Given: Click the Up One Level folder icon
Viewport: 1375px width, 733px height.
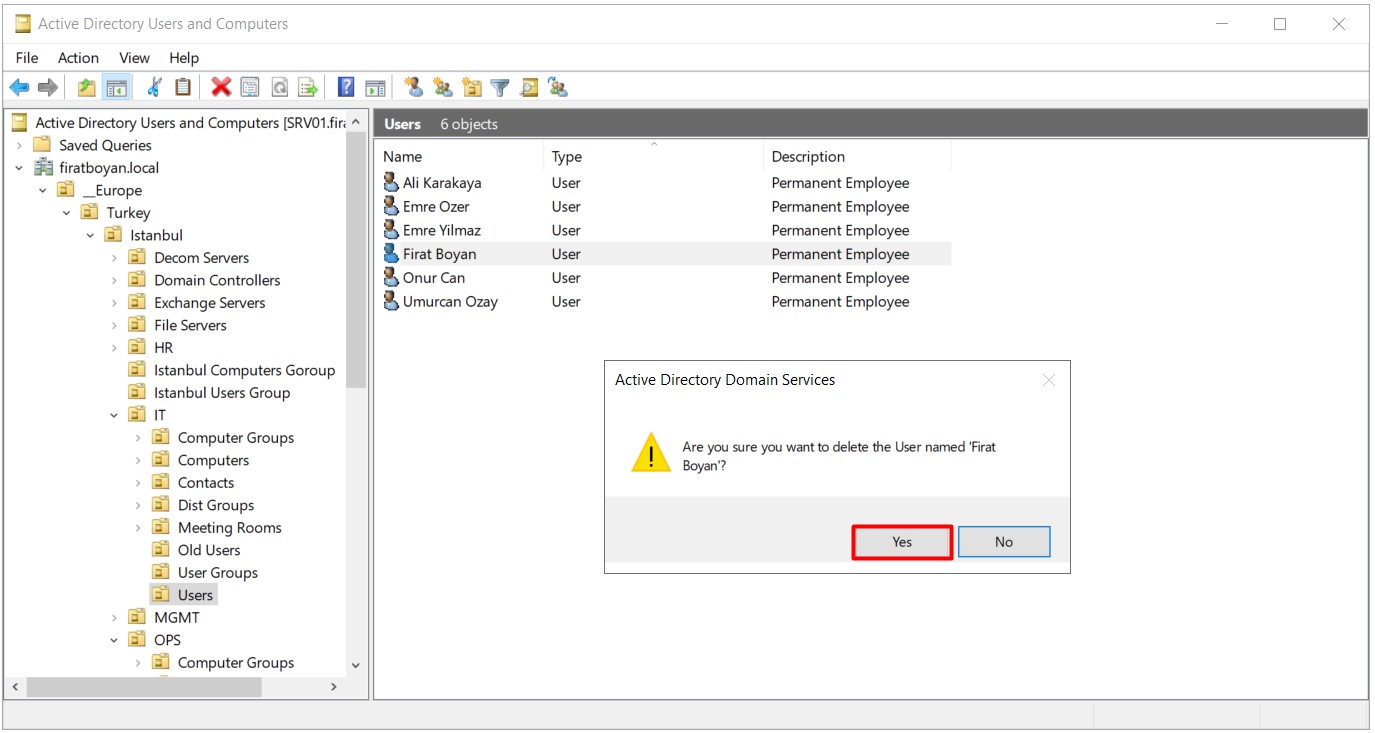Looking at the screenshot, I should click(x=87, y=88).
